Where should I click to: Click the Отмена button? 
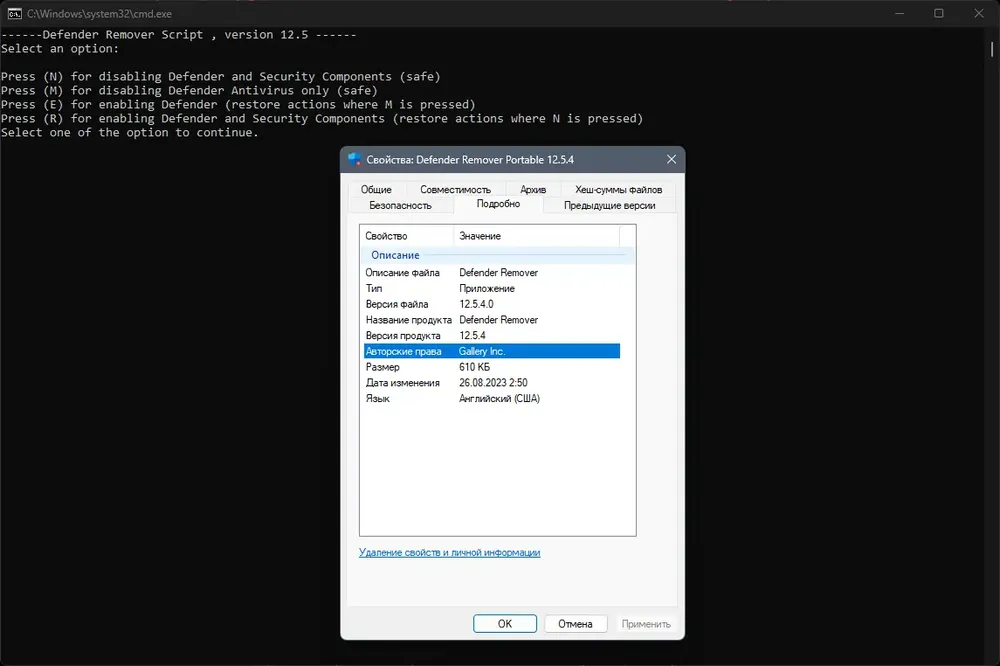(575, 624)
